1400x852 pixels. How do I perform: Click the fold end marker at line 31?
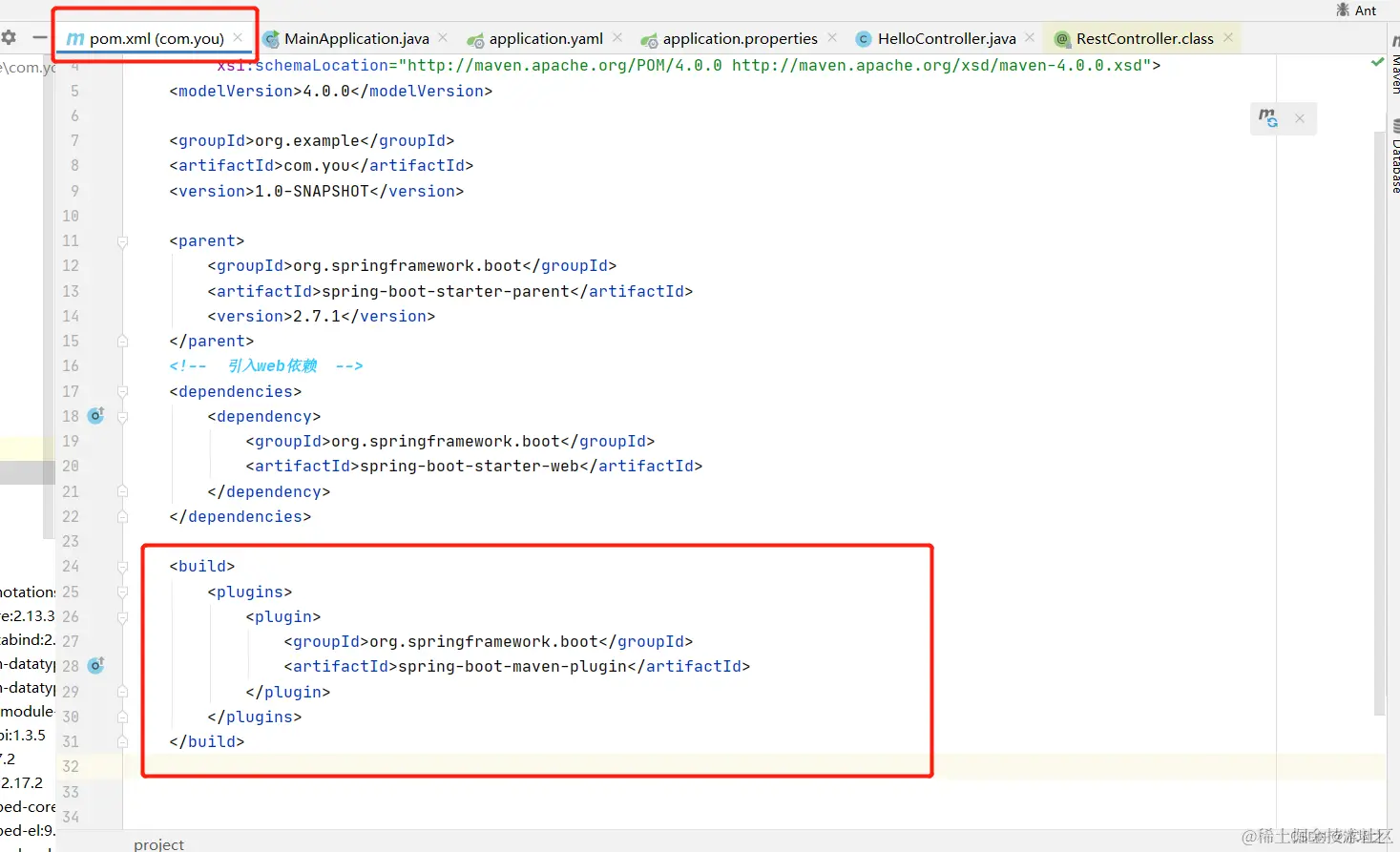(122, 741)
